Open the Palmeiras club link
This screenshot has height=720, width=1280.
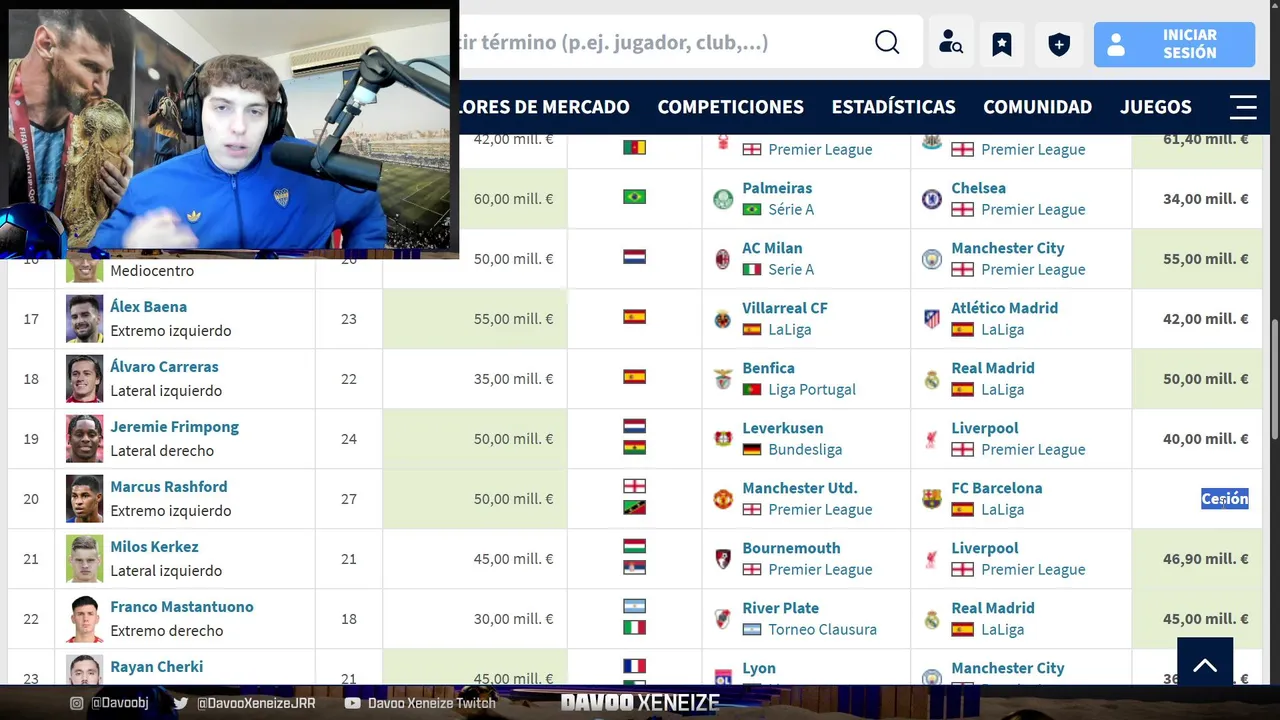tap(777, 188)
